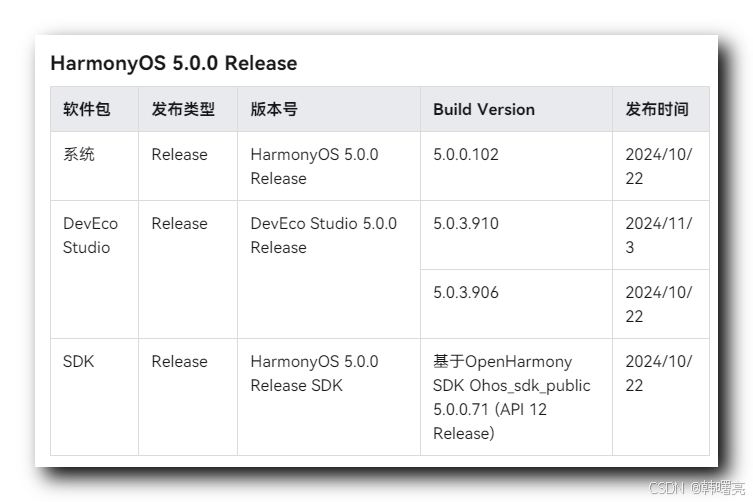Select the 发布类型 column header
The image size is (753, 502).
[x=183, y=109]
